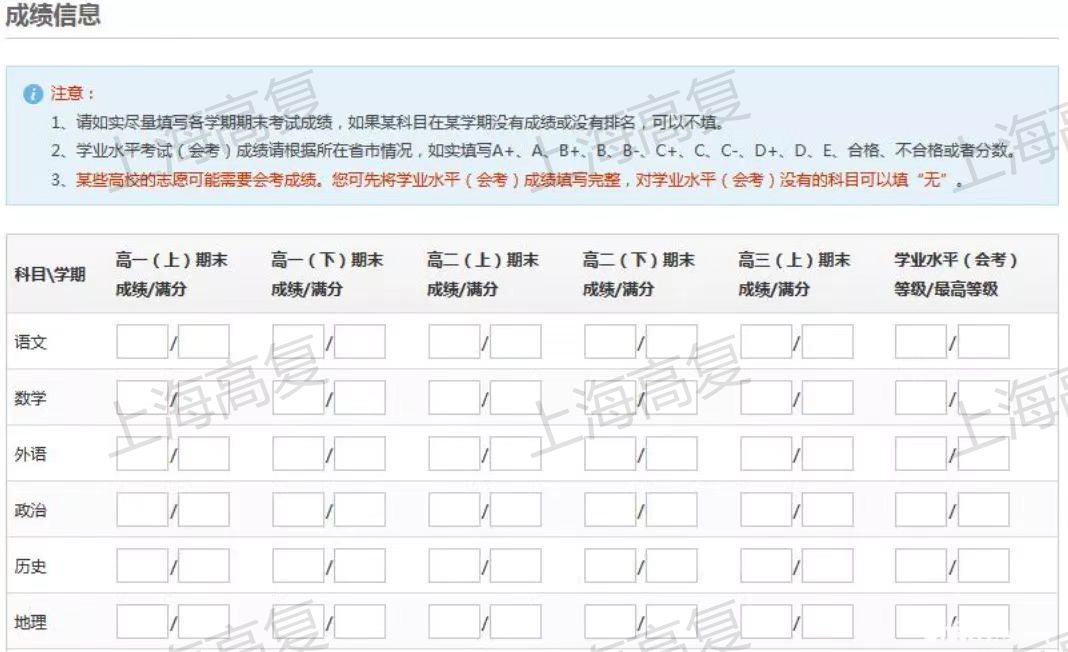Click 数学 高二(上)期末 score field
The width and height of the screenshot is (1068, 652).
click(x=454, y=398)
